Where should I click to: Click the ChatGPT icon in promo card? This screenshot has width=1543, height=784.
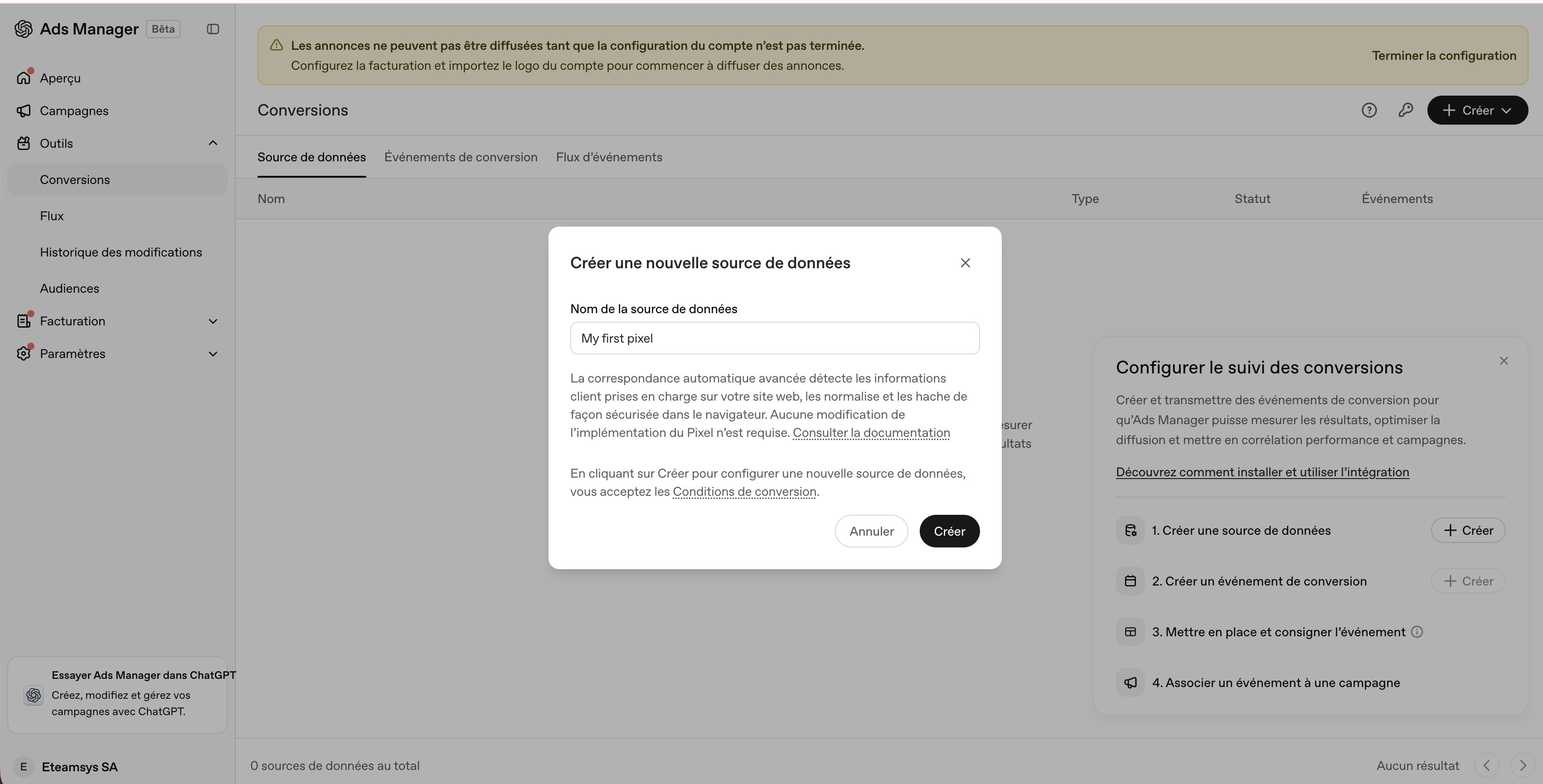(x=34, y=695)
